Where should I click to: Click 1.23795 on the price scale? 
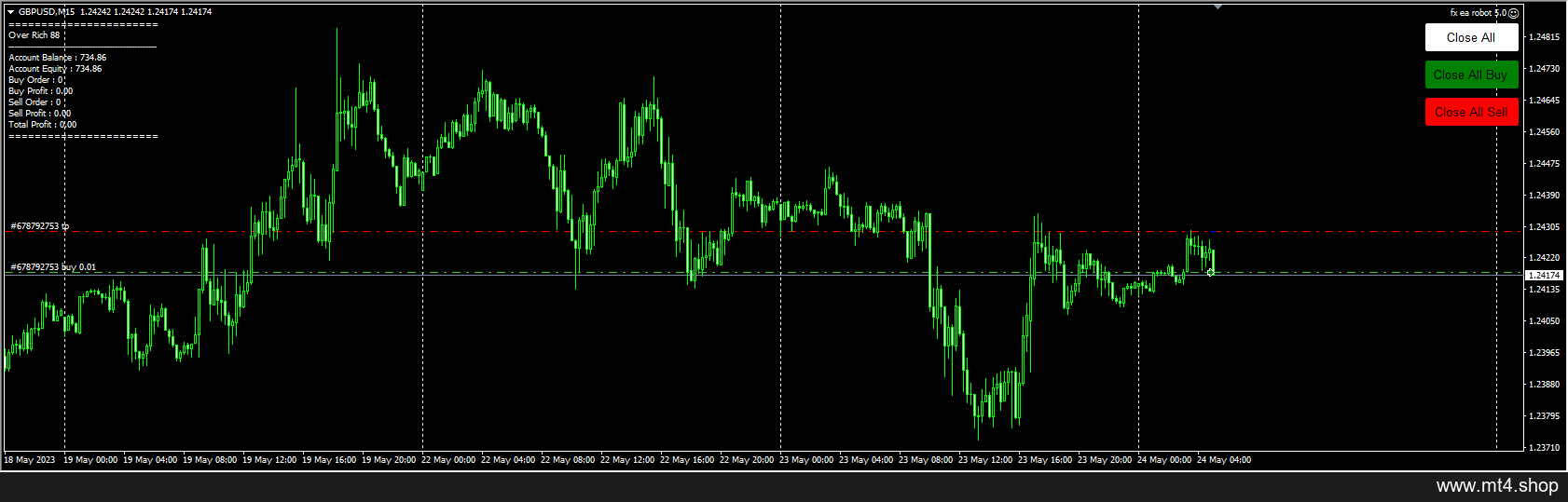(1545, 416)
